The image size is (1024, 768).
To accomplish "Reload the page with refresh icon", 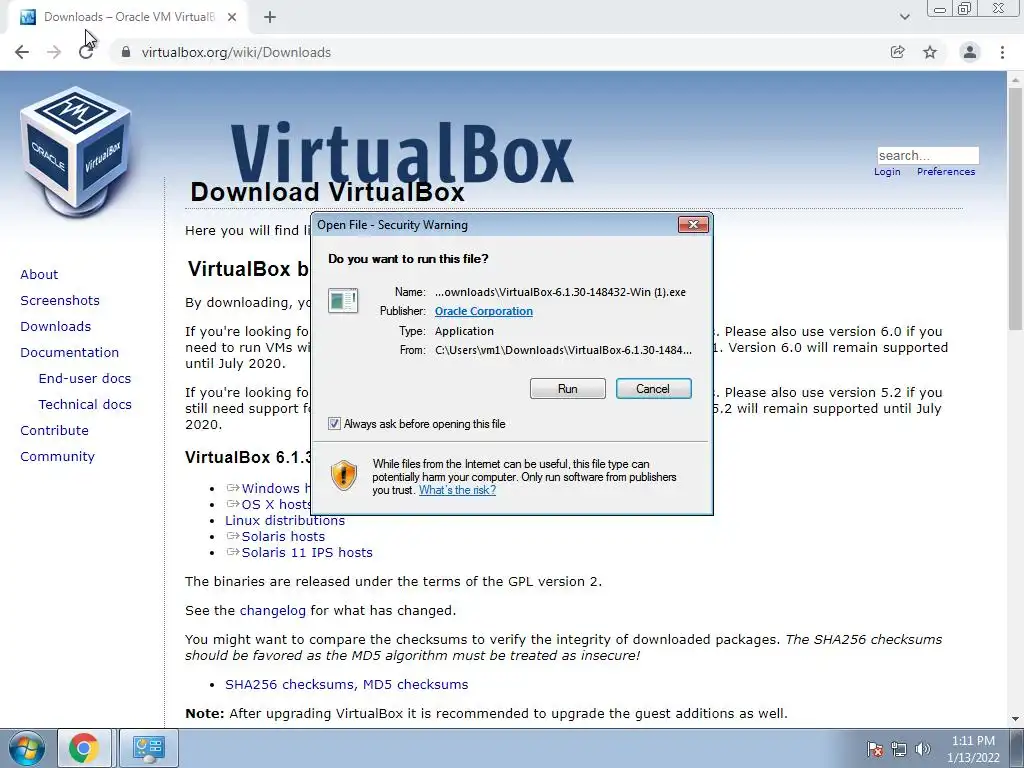I will [x=86, y=52].
